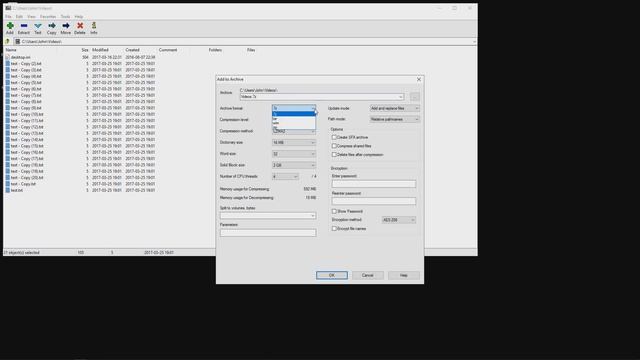This screenshot has height=360, width=640.
Task: Click the Copy toolbar icon
Action: click(52, 26)
